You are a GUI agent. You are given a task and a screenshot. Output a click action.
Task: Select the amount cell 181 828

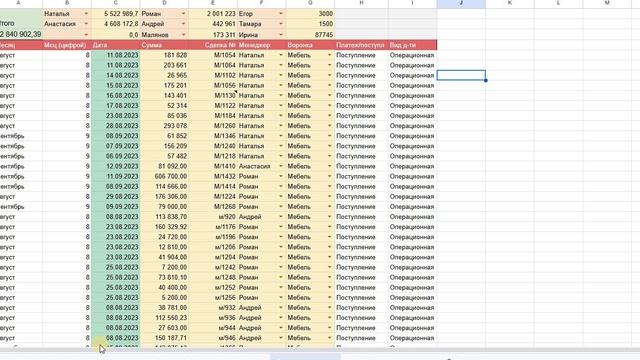(164, 55)
